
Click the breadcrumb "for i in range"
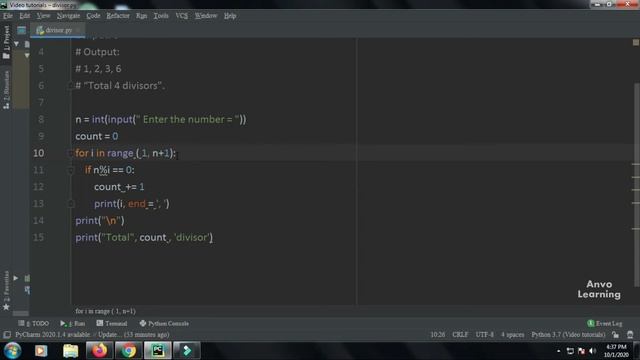(x=105, y=311)
